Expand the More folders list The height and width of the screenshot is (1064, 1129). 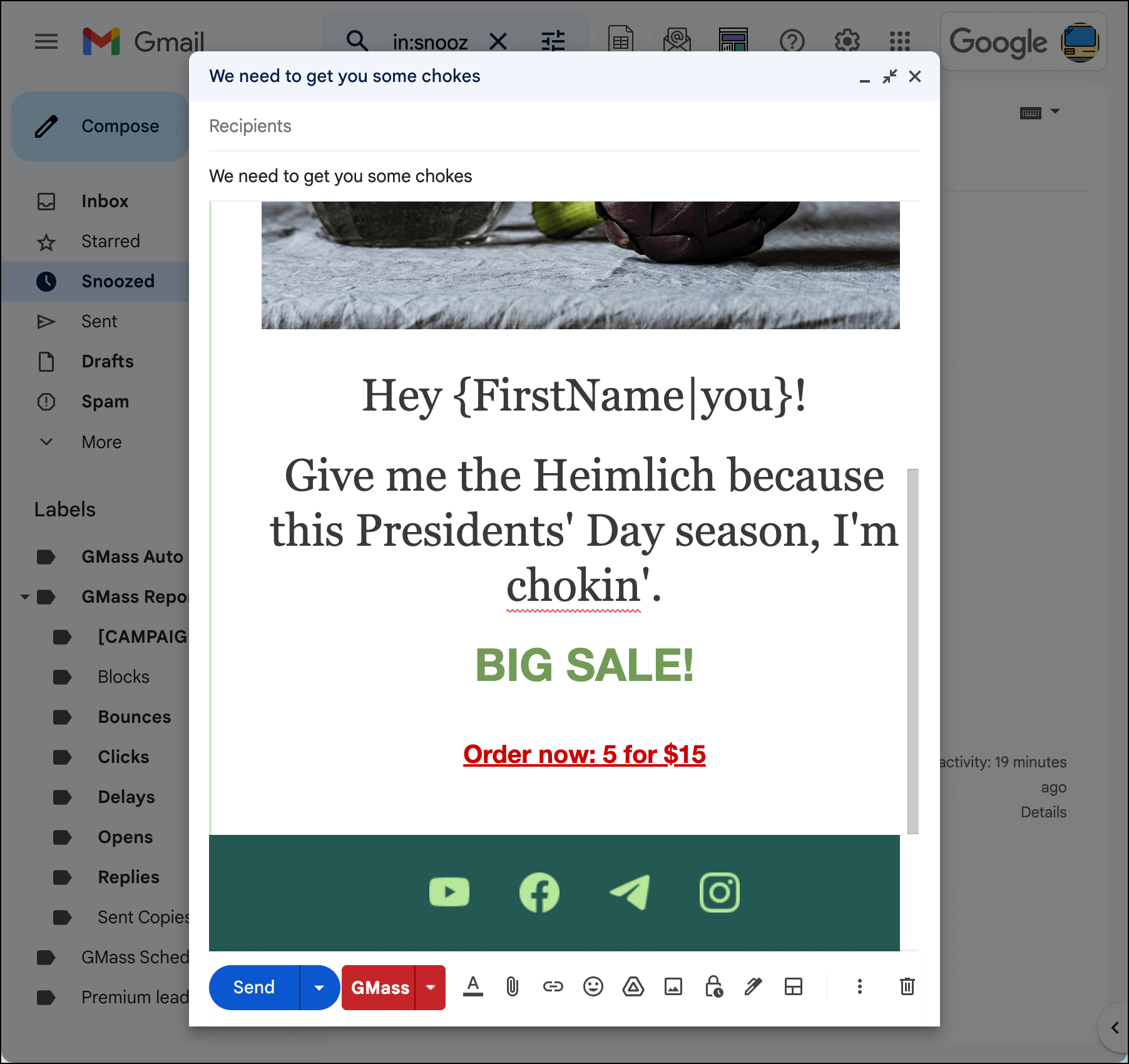(101, 442)
